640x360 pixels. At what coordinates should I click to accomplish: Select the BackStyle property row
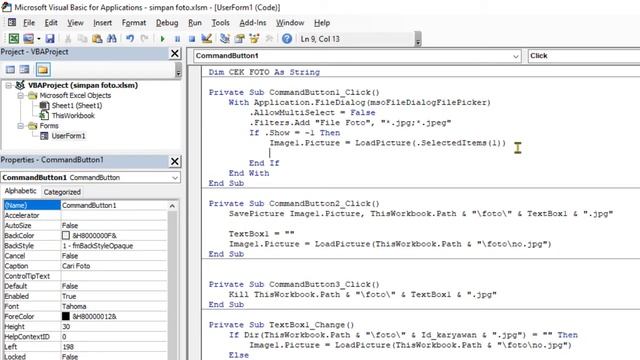(85, 246)
